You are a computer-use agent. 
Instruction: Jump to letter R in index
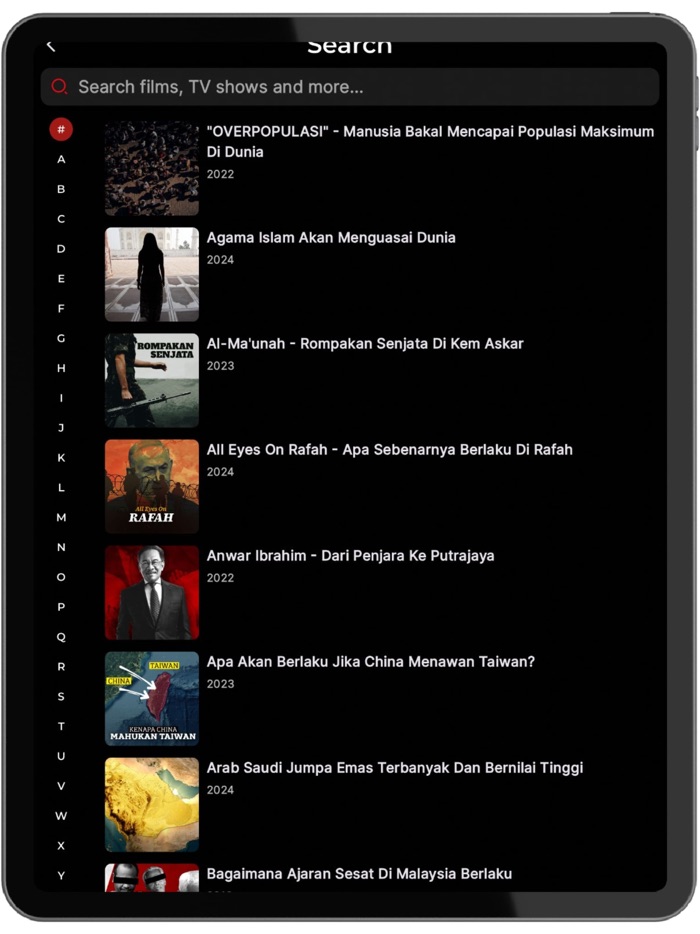click(61, 667)
